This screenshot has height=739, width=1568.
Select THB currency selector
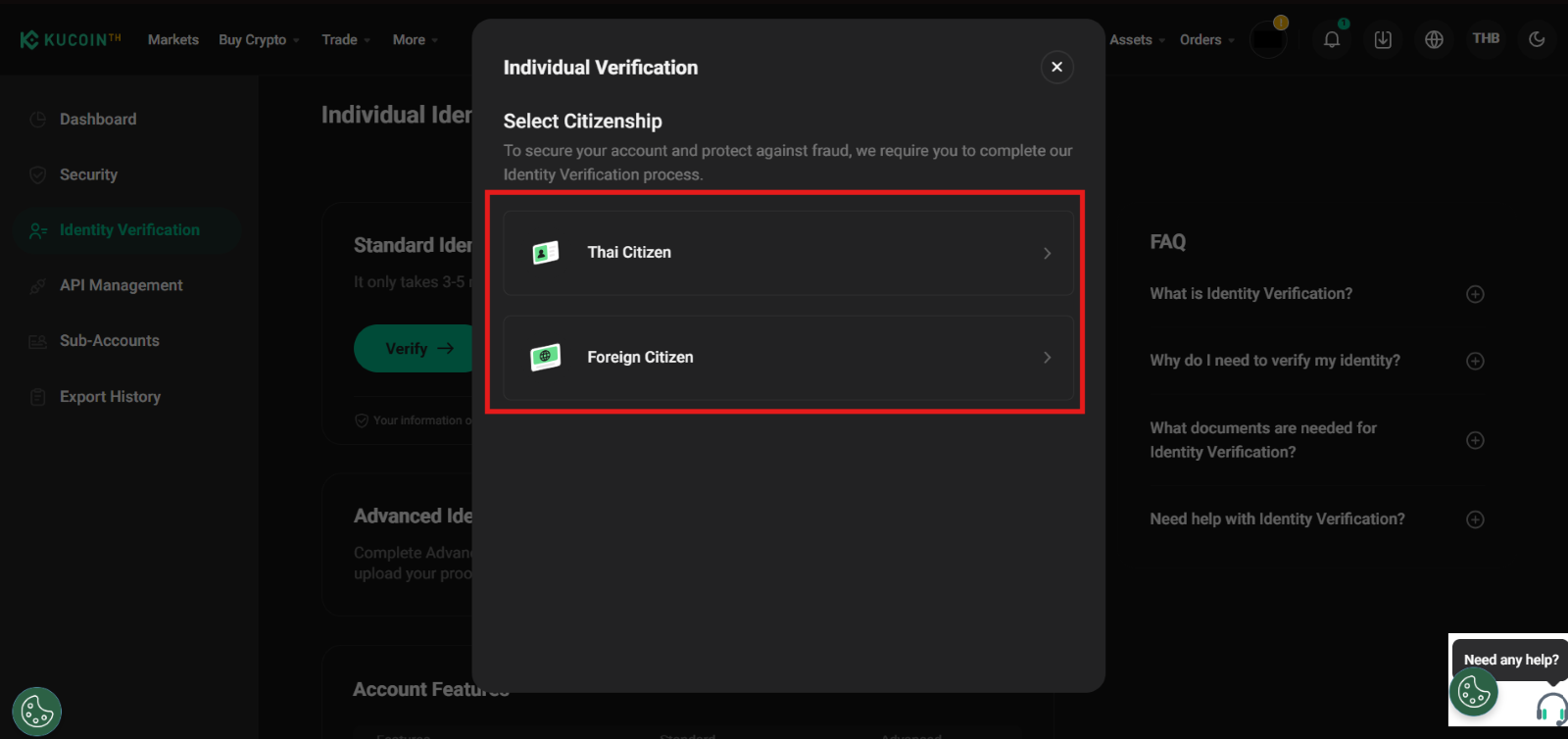[1486, 38]
